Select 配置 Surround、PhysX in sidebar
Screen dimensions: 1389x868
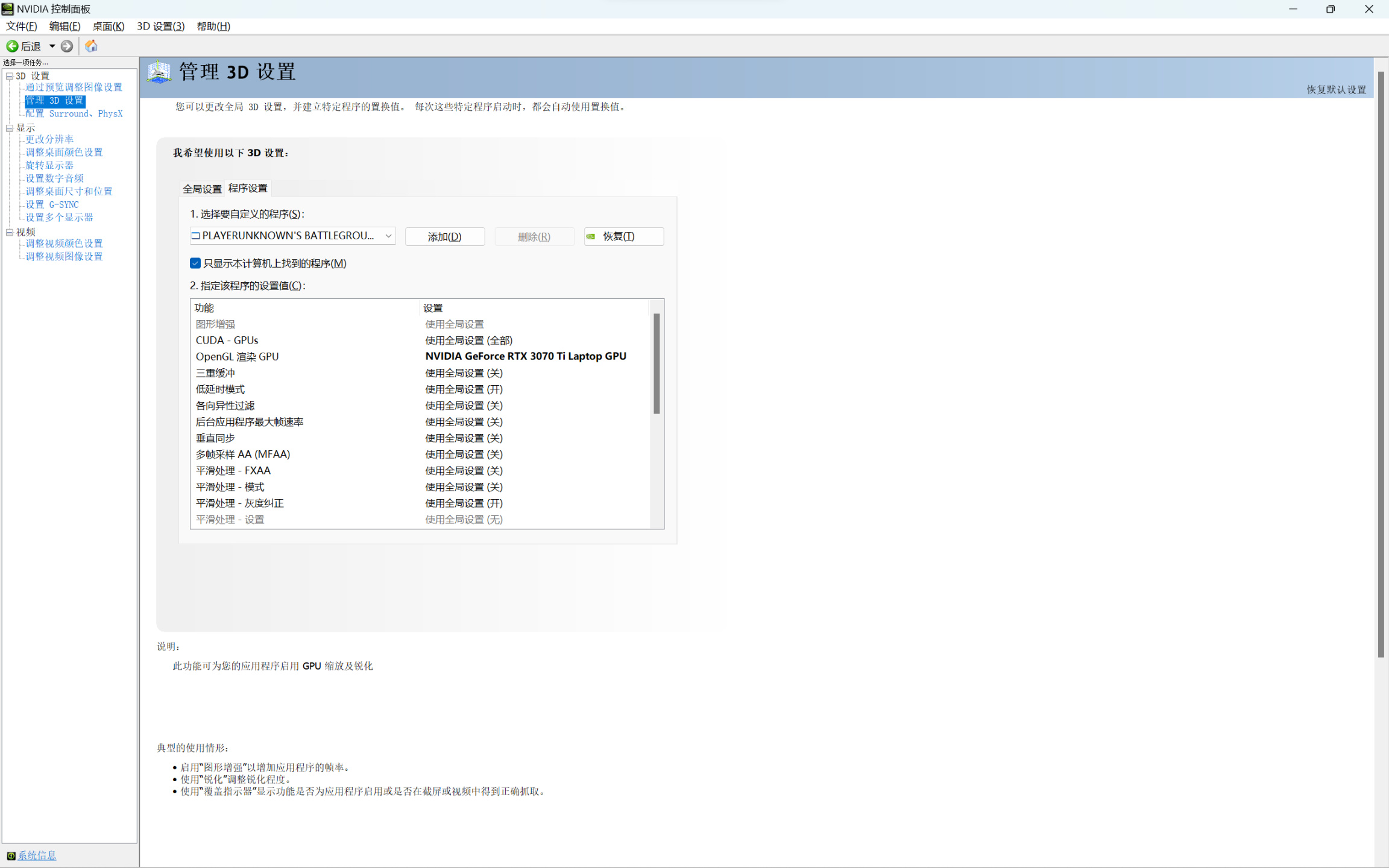coord(74,113)
